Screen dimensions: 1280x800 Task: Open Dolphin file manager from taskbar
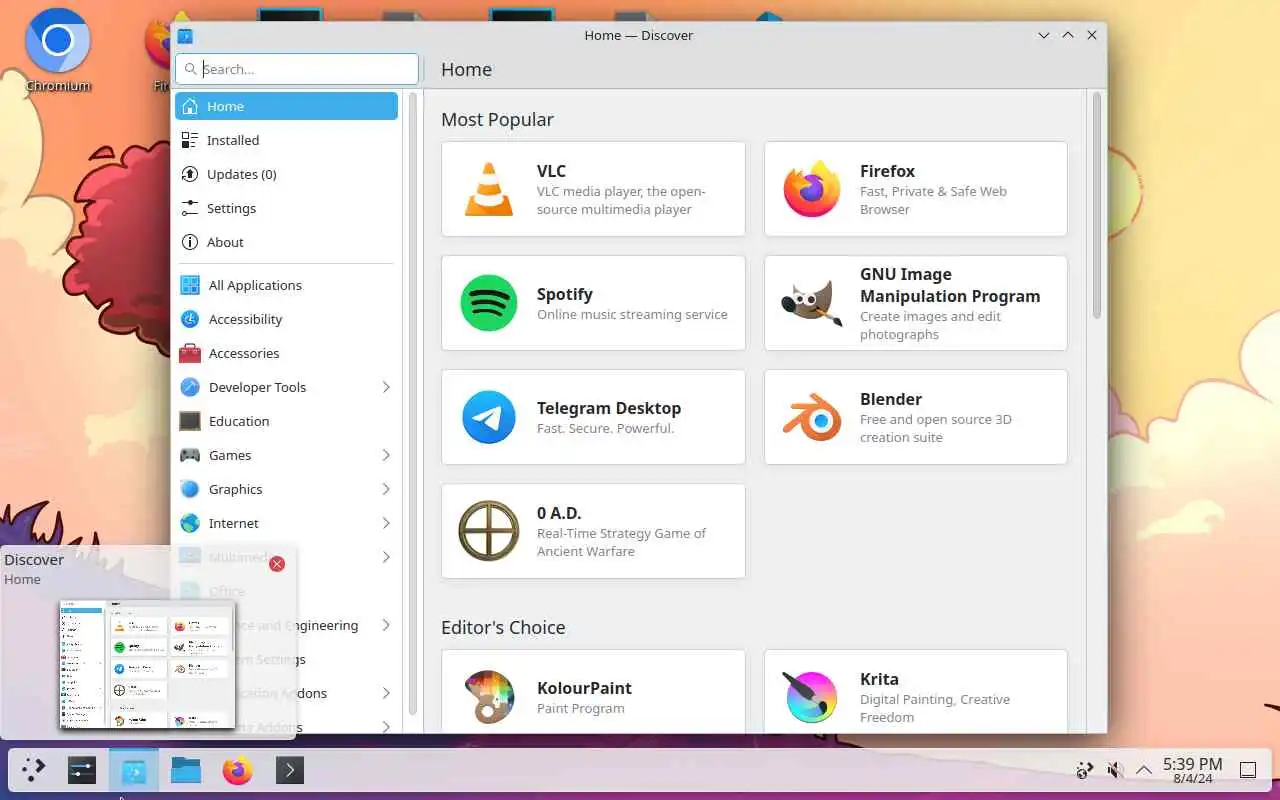[x=186, y=769]
